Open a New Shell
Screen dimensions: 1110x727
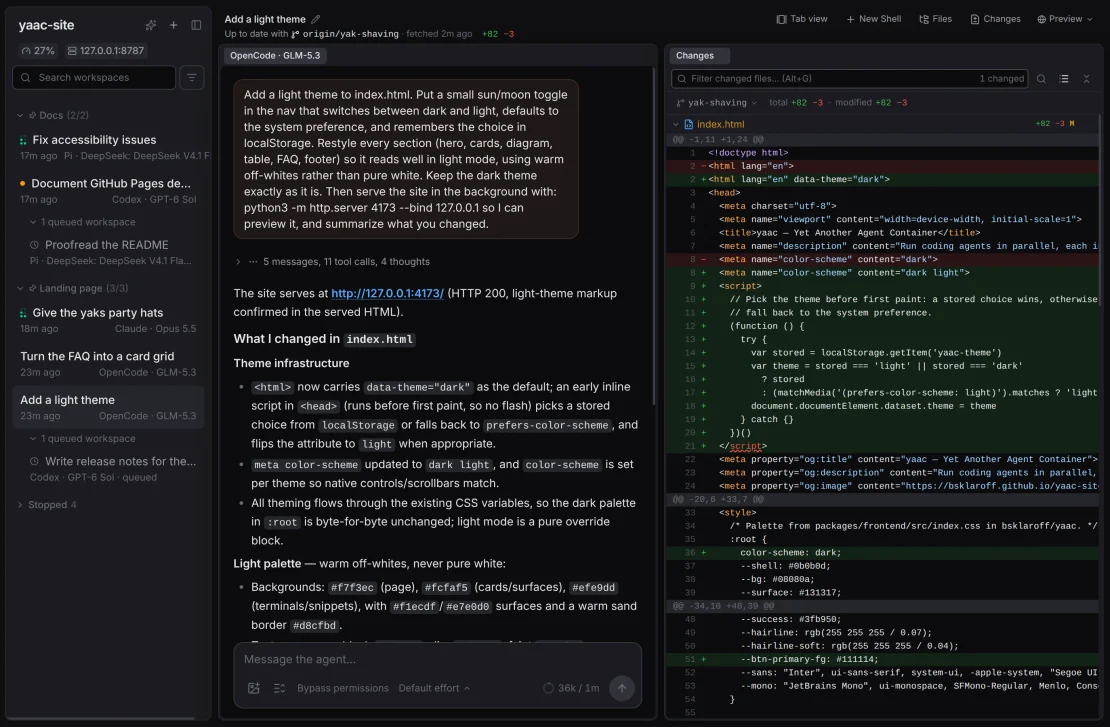(x=874, y=19)
